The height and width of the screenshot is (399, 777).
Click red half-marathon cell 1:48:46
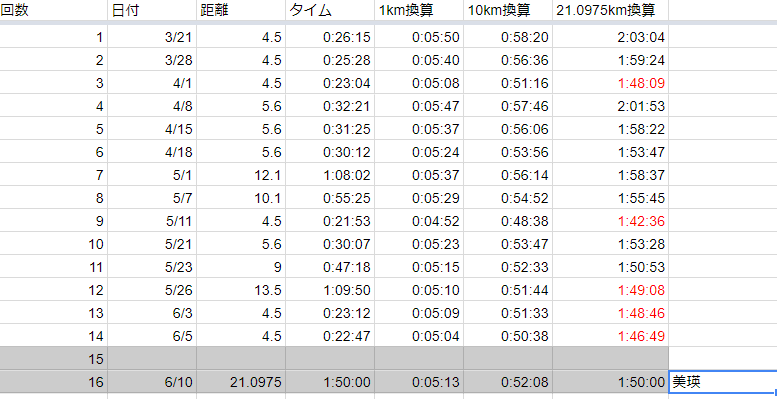point(610,313)
